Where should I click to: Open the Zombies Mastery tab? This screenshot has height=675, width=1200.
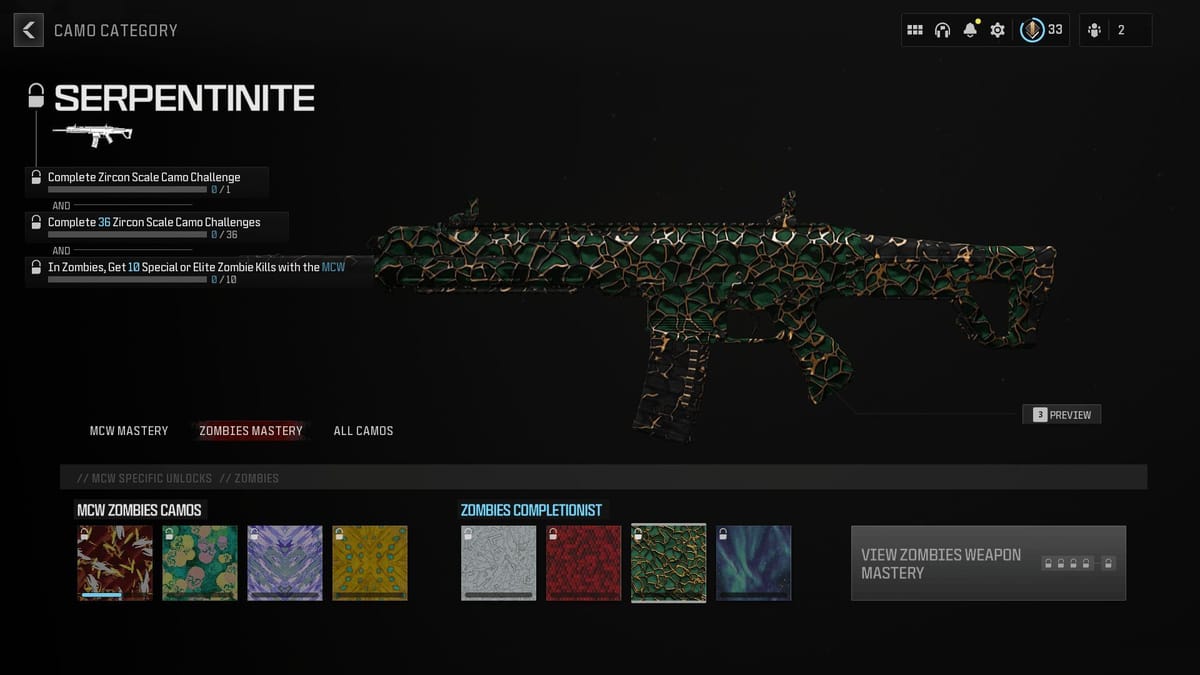(x=251, y=431)
